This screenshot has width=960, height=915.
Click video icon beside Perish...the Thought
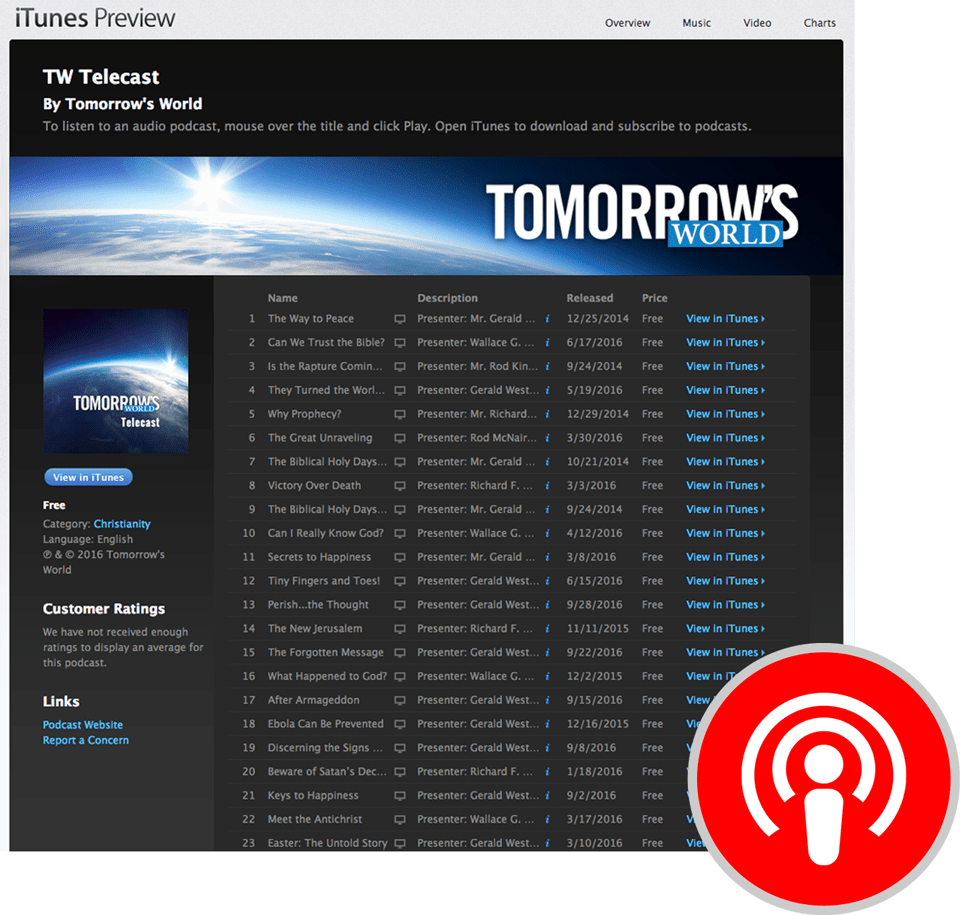(400, 605)
